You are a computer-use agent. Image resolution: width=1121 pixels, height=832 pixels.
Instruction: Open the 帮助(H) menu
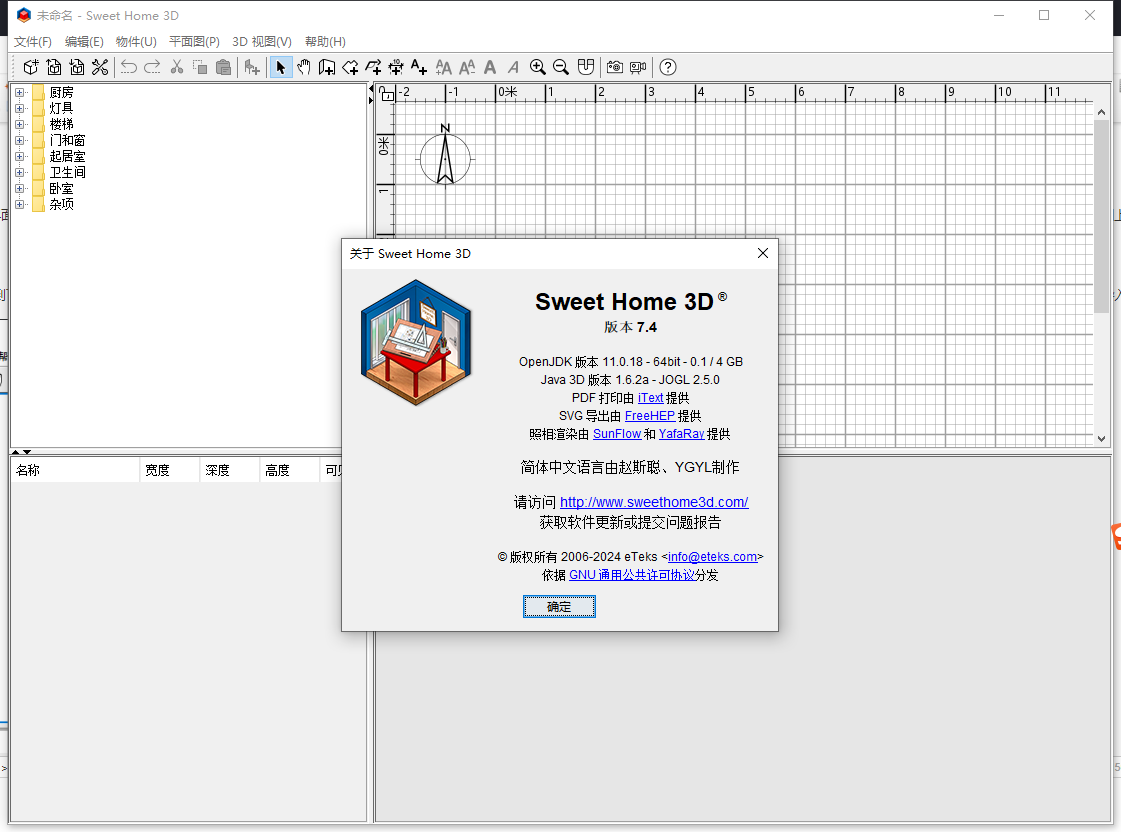(x=325, y=41)
